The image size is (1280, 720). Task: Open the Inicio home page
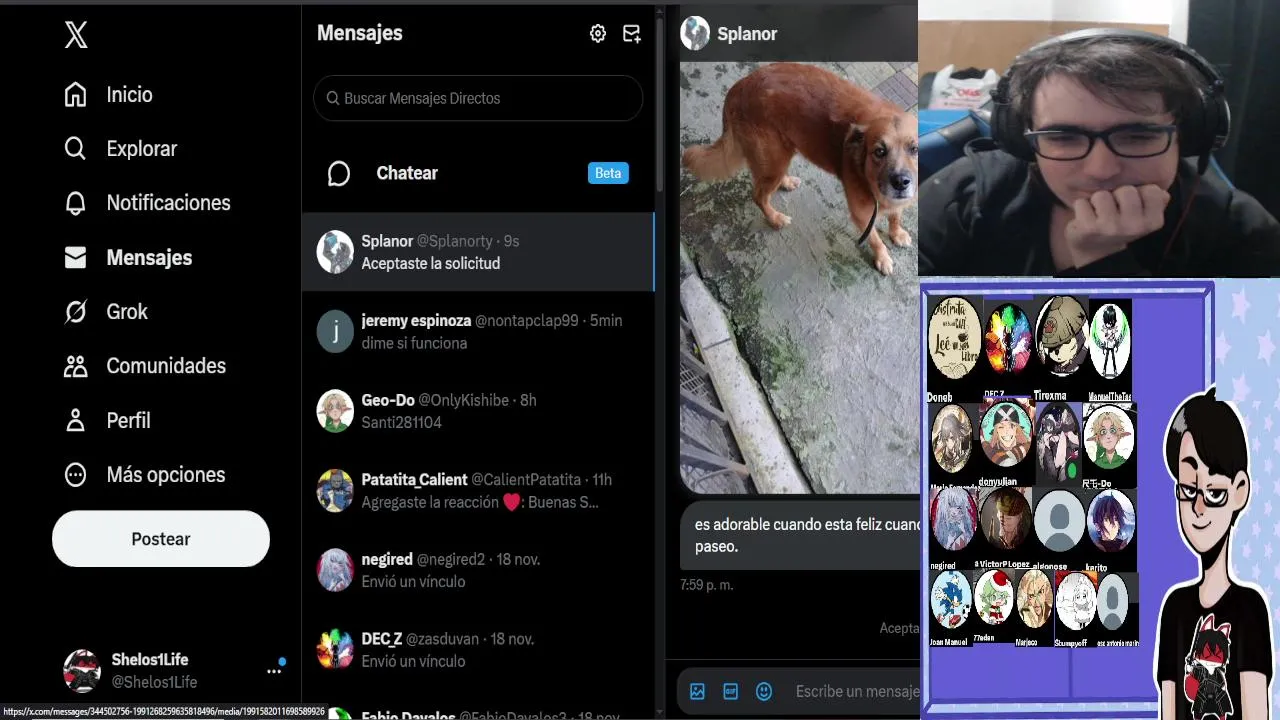tap(108, 95)
